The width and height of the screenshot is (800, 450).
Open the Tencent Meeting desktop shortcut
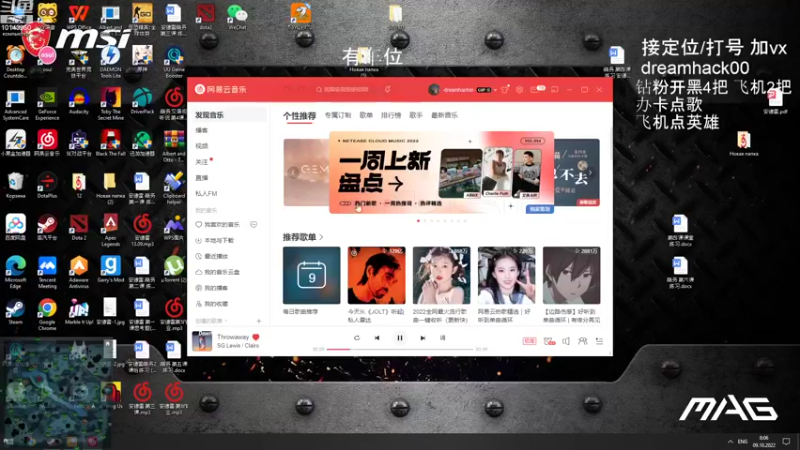(47, 272)
